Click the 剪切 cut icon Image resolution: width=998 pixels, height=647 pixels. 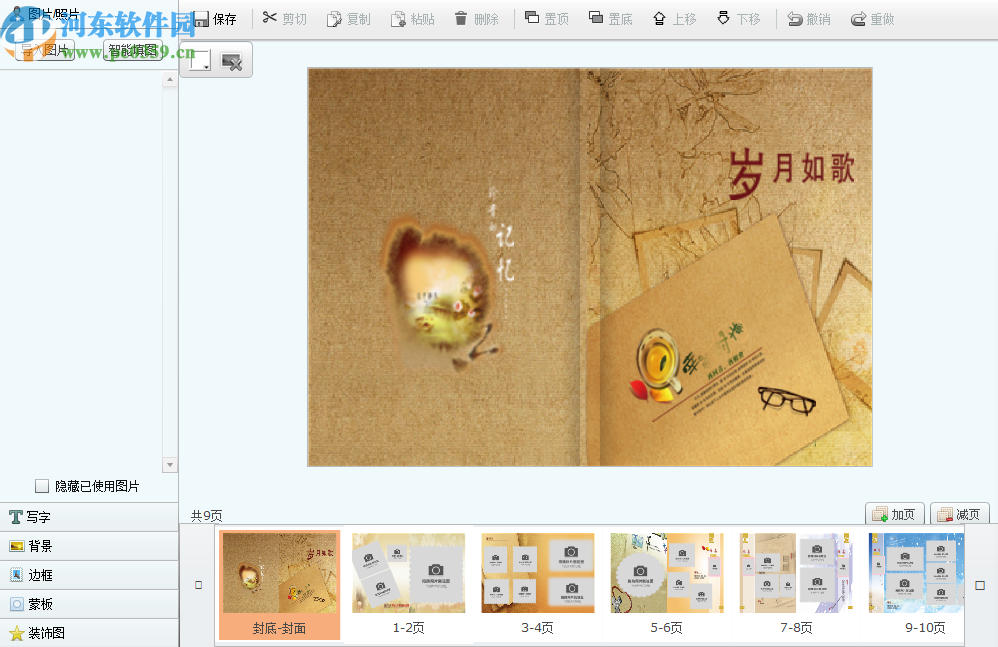coord(284,18)
